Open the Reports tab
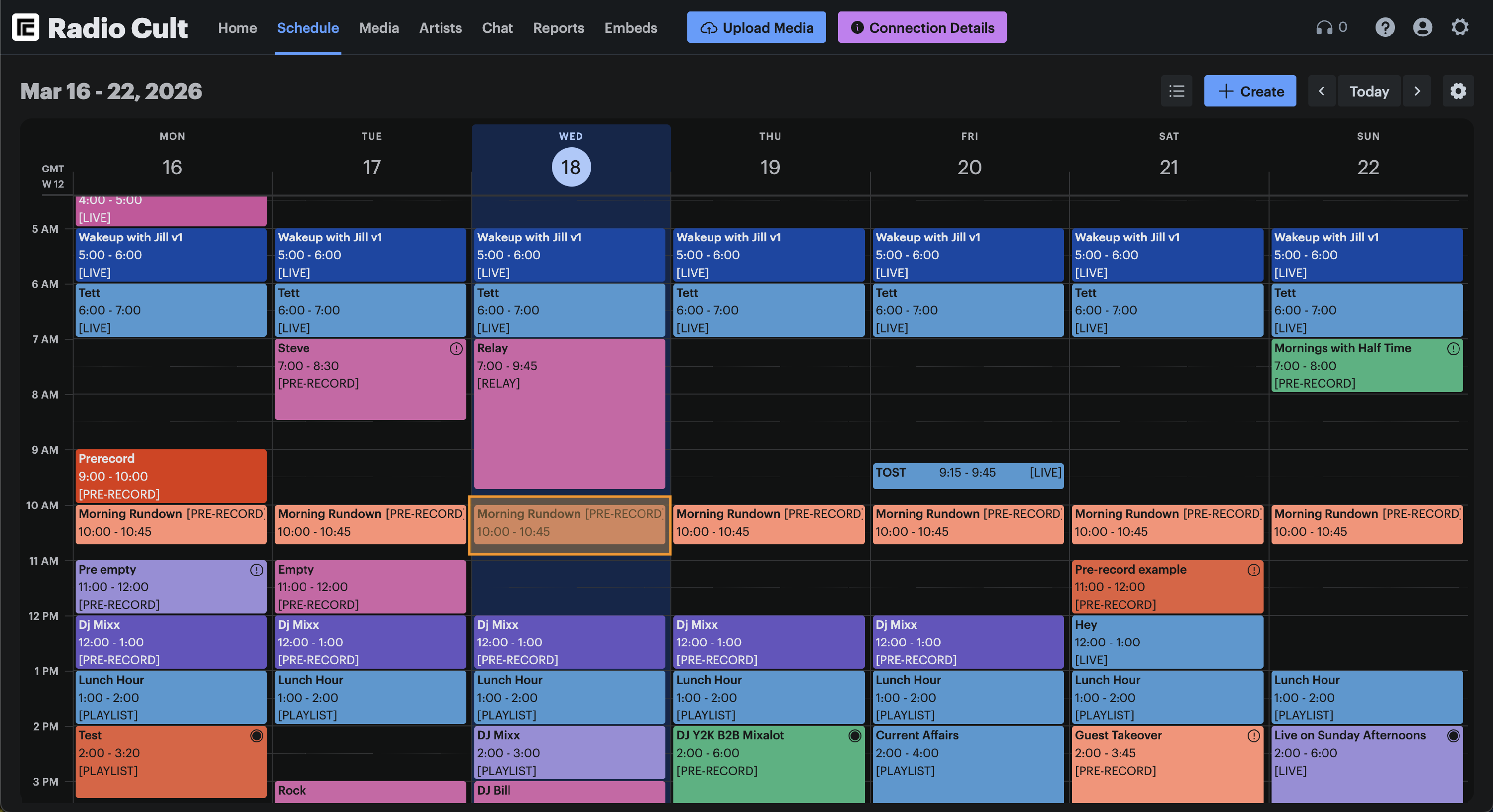The image size is (1493, 812). [x=558, y=28]
